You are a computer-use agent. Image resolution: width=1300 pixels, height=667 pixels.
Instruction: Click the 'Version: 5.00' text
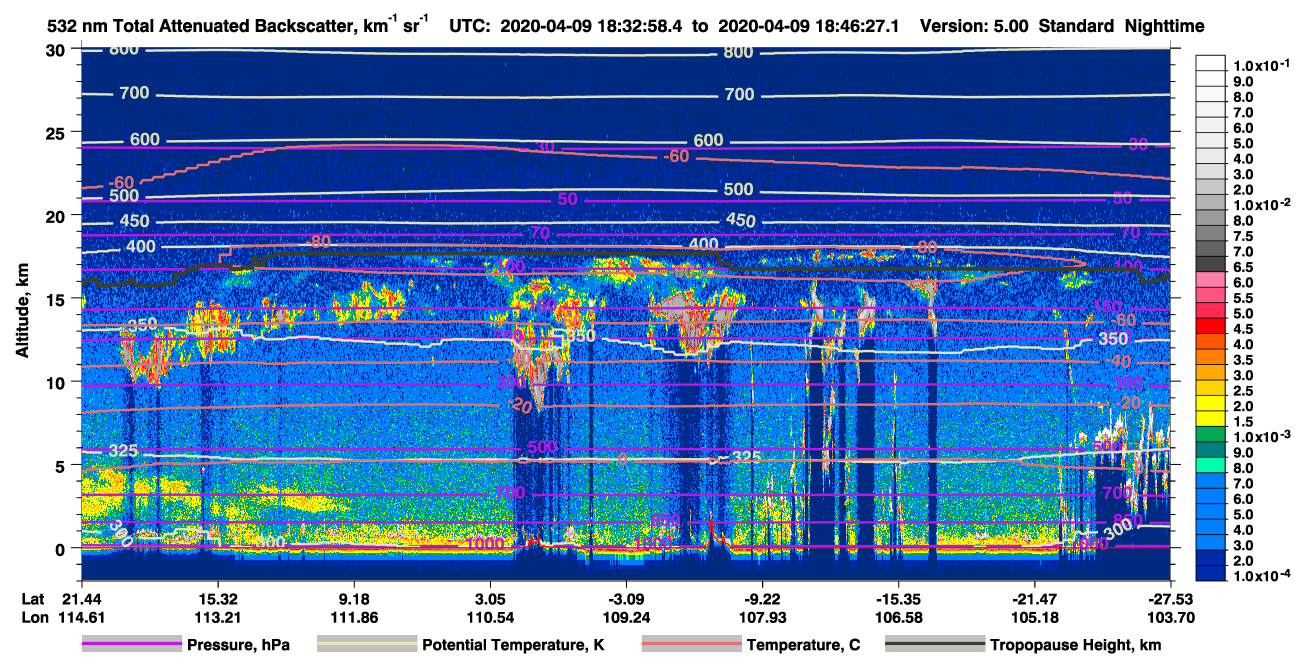coord(974,26)
